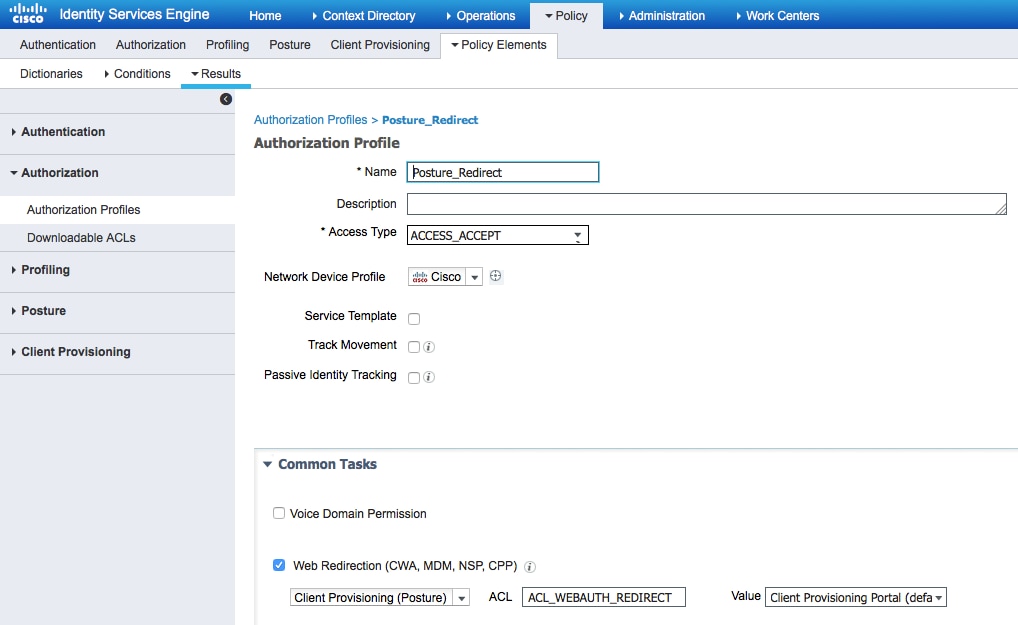
Task: Expand Client Provisioning in the sidebar
Action: [75, 352]
